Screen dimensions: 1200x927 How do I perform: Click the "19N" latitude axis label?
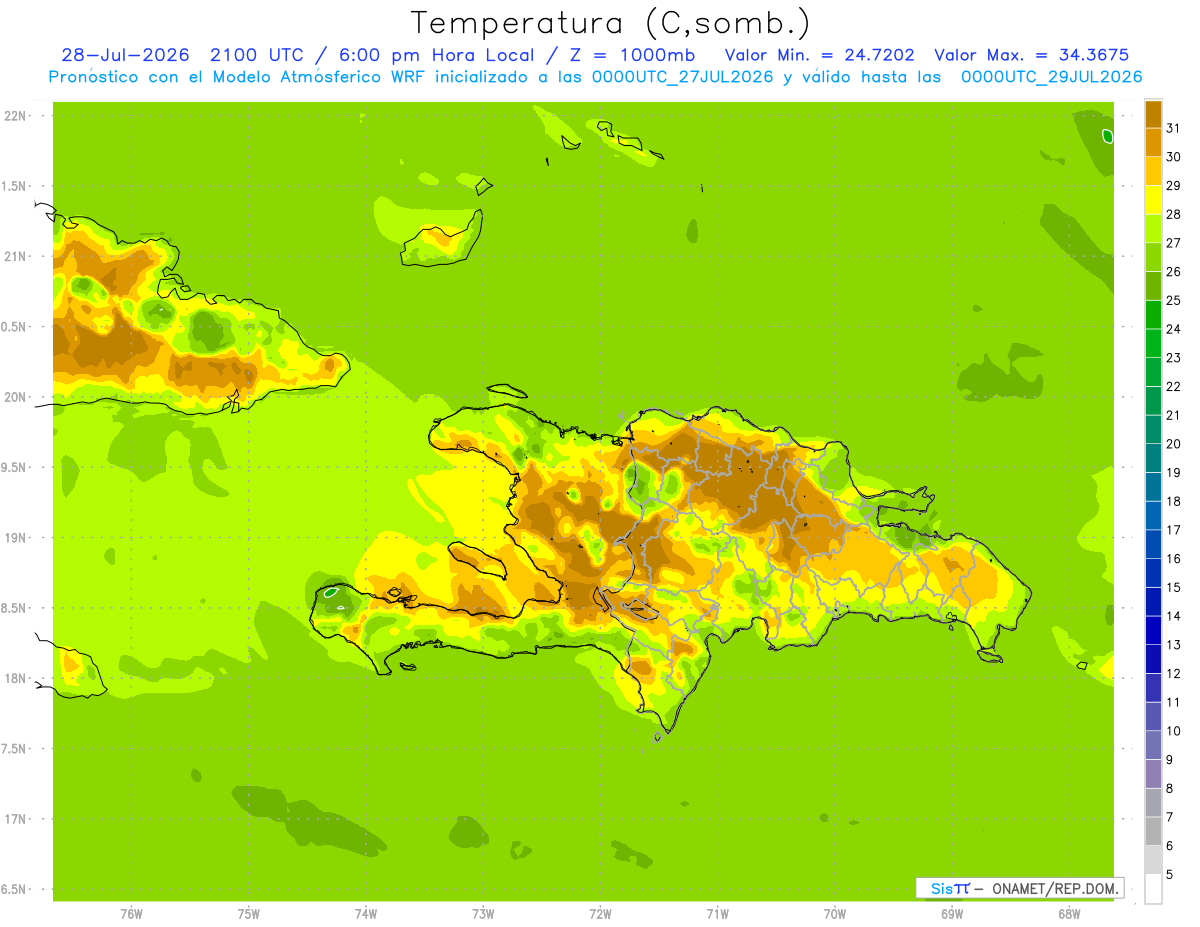16,537
